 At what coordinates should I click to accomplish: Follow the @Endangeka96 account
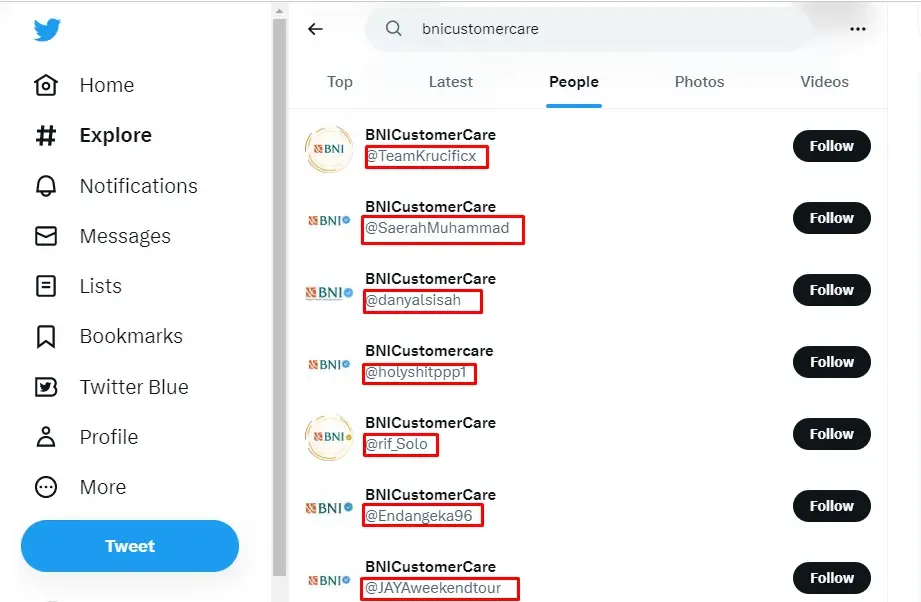[x=831, y=506]
